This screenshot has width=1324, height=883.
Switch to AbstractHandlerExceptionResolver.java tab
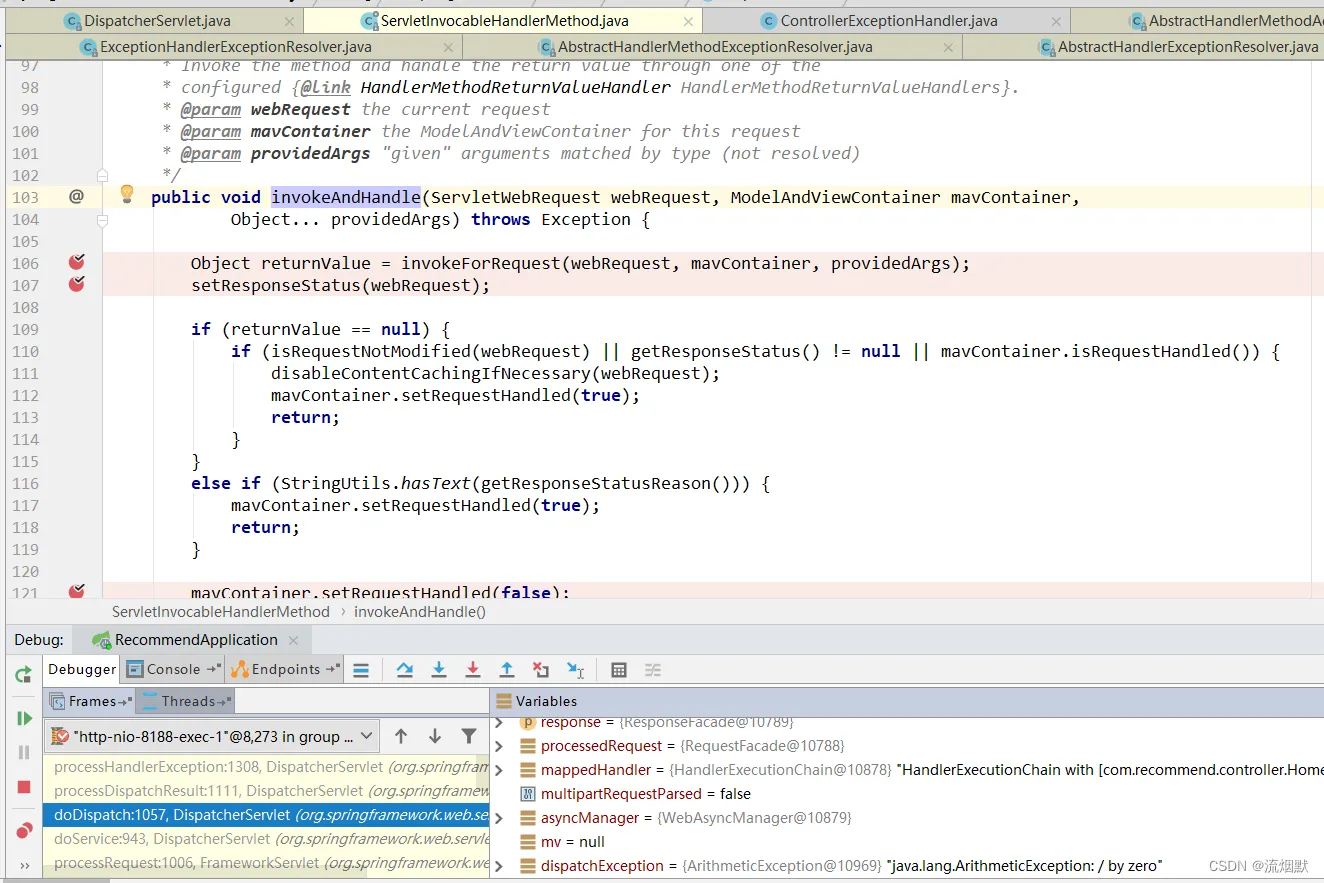click(x=1178, y=46)
